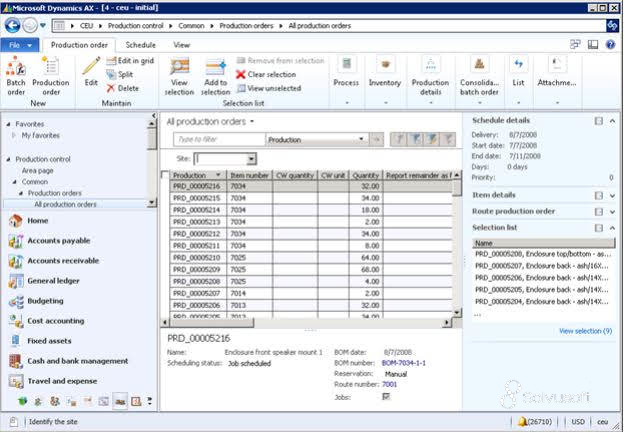Select PRD_00005208 in selection list
624x432 pixels.
[543, 254]
